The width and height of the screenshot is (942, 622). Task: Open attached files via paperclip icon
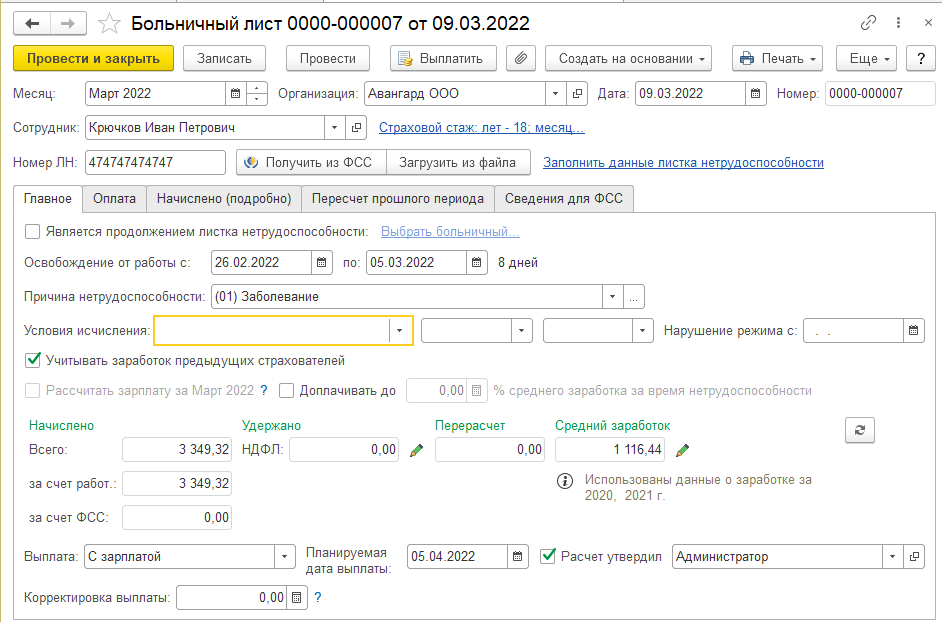pos(521,58)
